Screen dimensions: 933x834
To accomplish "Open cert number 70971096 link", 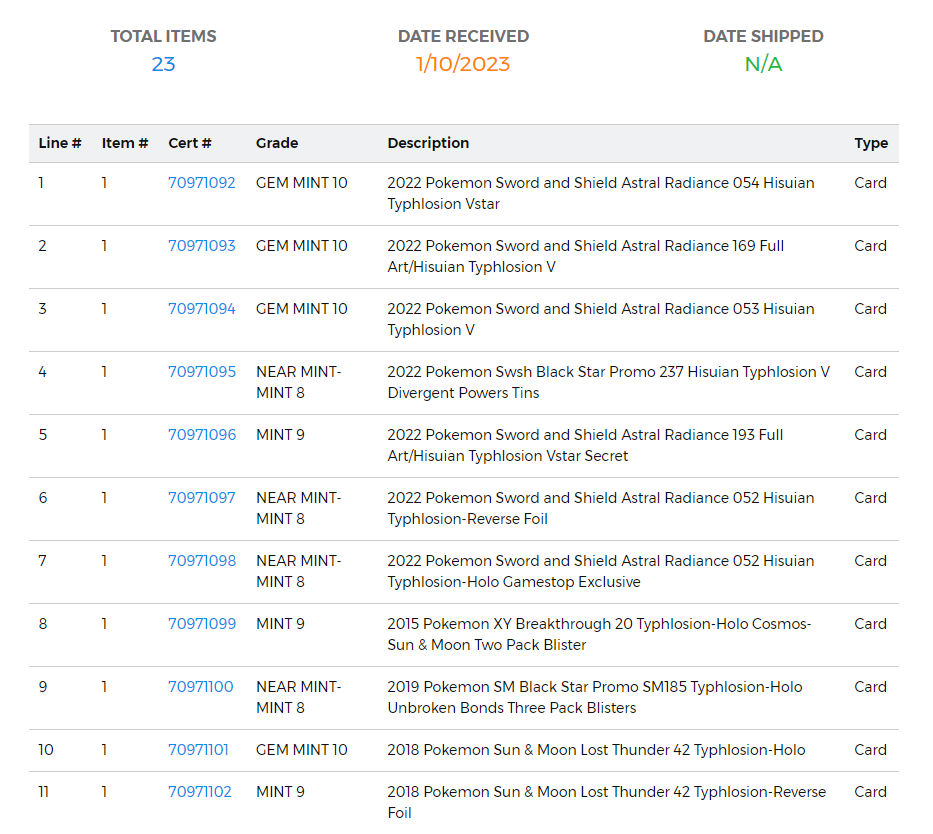I will pyautogui.click(x=202, y=435).
